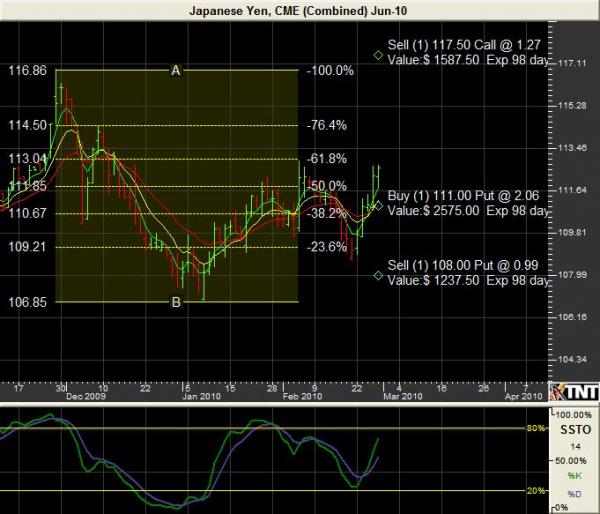Screen dimensions: 600x514
Task: Click Feb 2010 on the date axis
Action: pyautogui.click(x=300, y=396)
